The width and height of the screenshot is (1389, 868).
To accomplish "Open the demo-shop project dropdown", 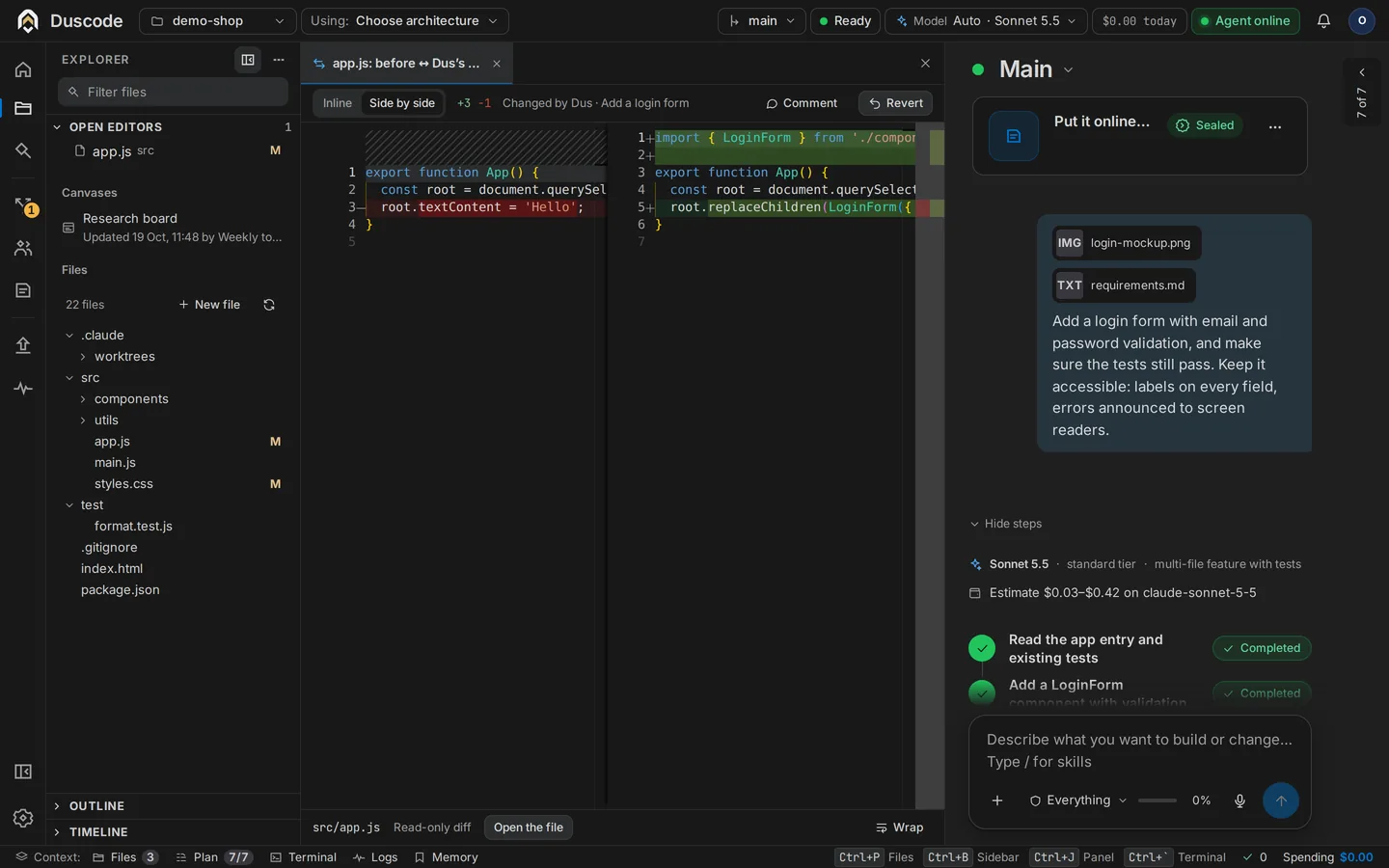I will 217,20.
